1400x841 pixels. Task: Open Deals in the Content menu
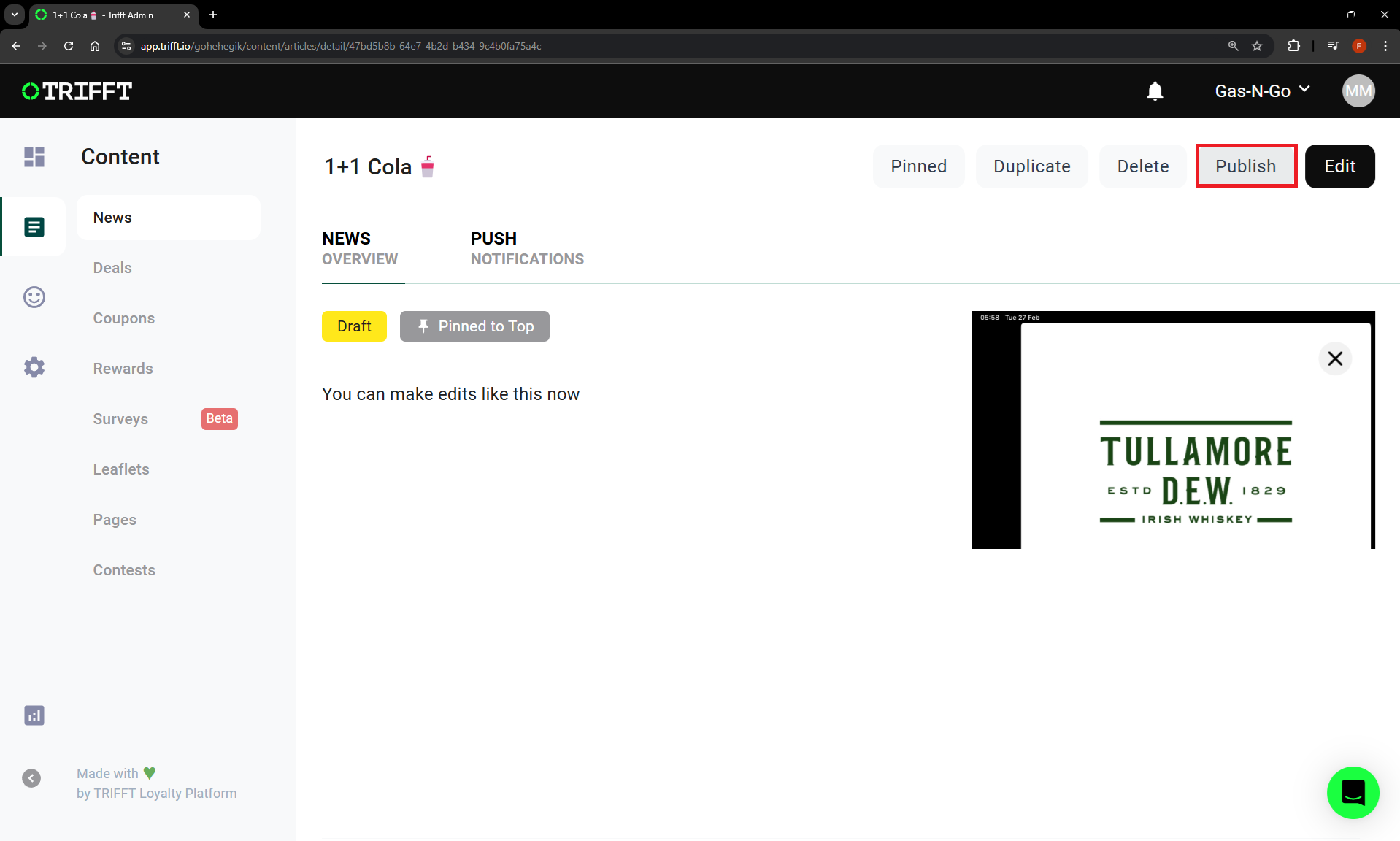pos(112,268)
